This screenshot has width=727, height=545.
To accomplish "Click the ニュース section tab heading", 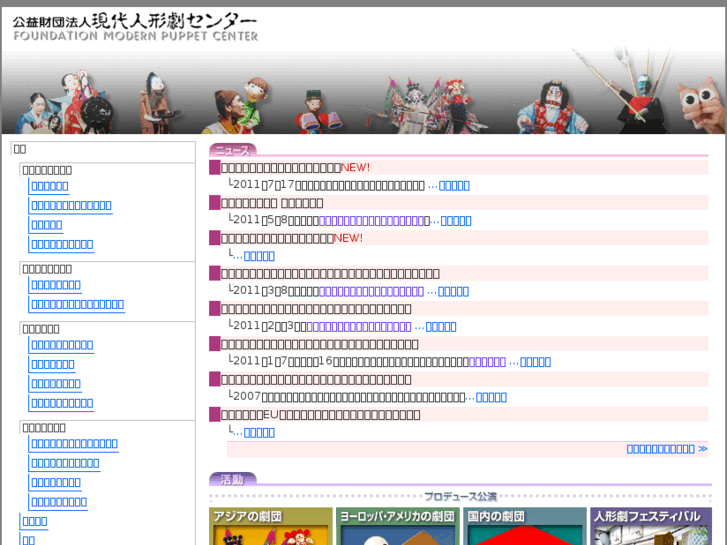I will point(233,150).
